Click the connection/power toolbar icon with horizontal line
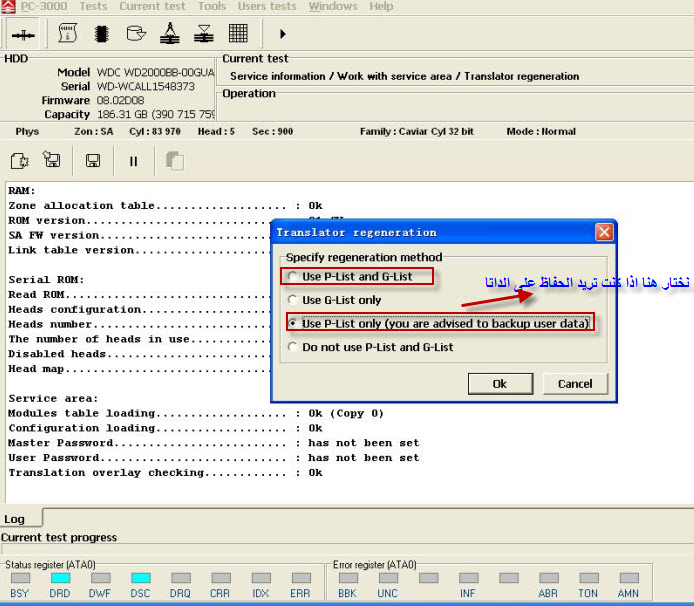The height and width of the screenshot is (606, 694). 23,35
